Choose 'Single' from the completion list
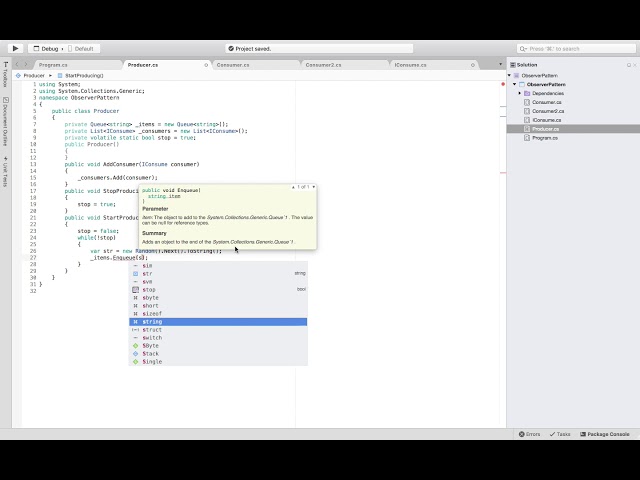Viewport: 640px width, 480px height. pyautogui.click(x=218, y=362)
